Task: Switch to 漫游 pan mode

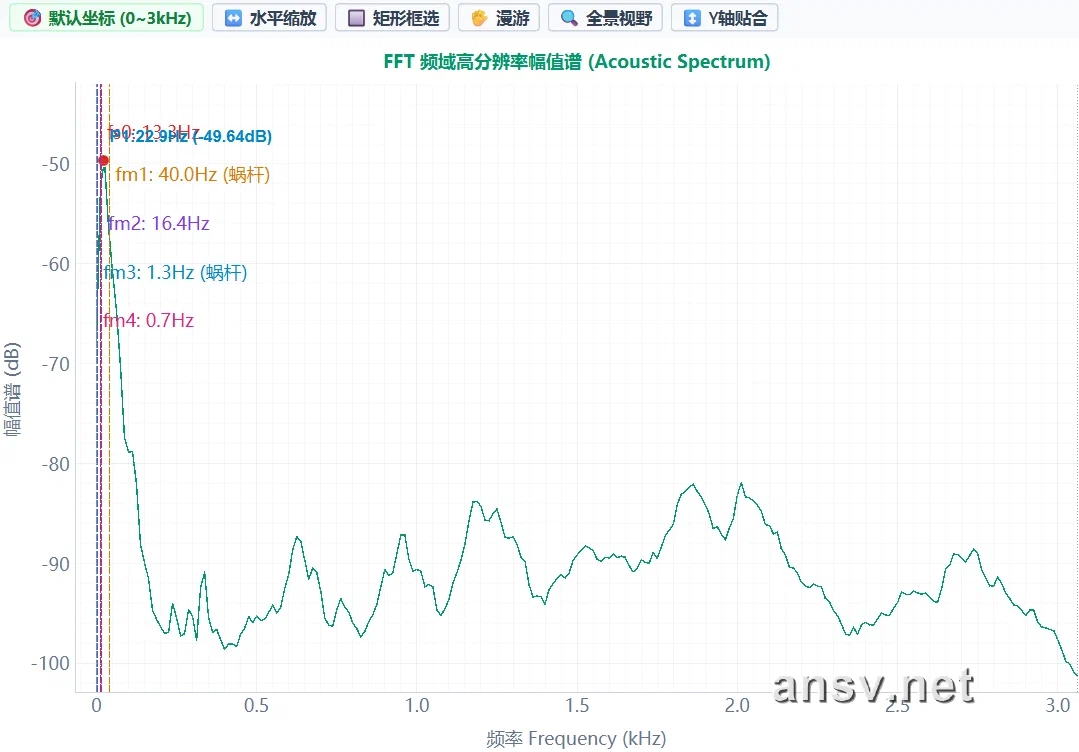Action: point(499,18)
